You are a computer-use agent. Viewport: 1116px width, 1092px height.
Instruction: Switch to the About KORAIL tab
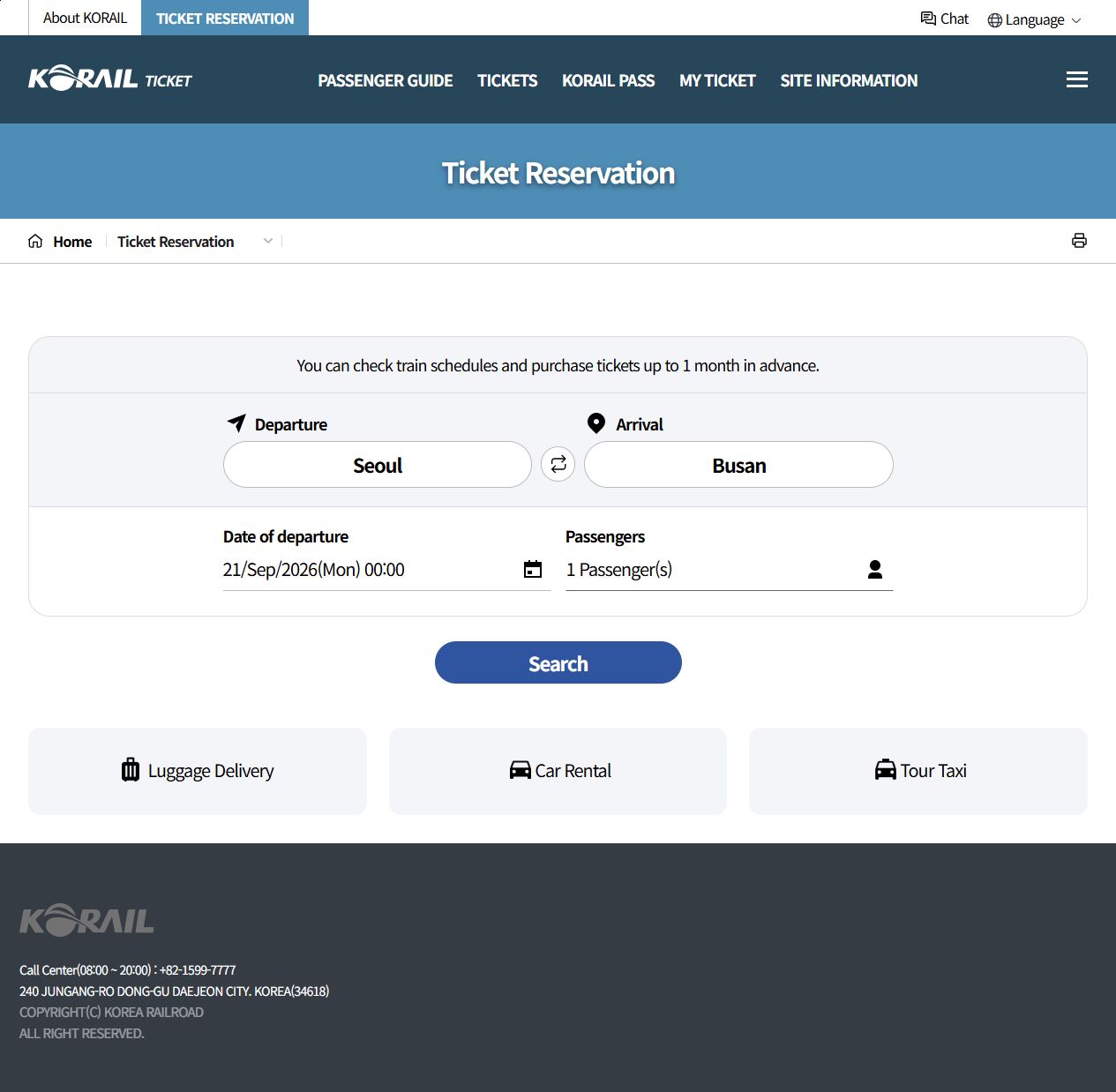point(85,18)
